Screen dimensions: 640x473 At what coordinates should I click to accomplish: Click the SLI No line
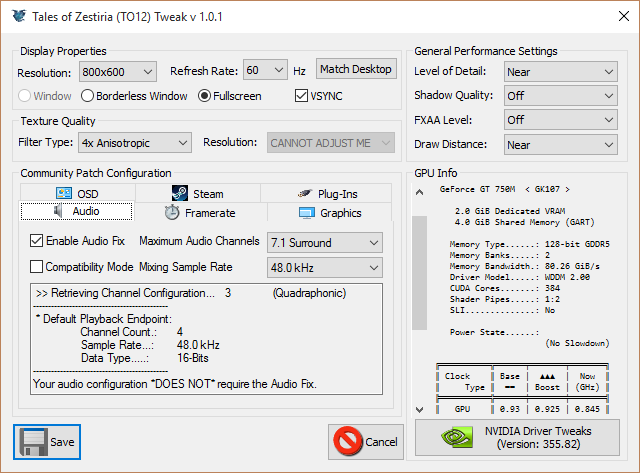point(502,310)
